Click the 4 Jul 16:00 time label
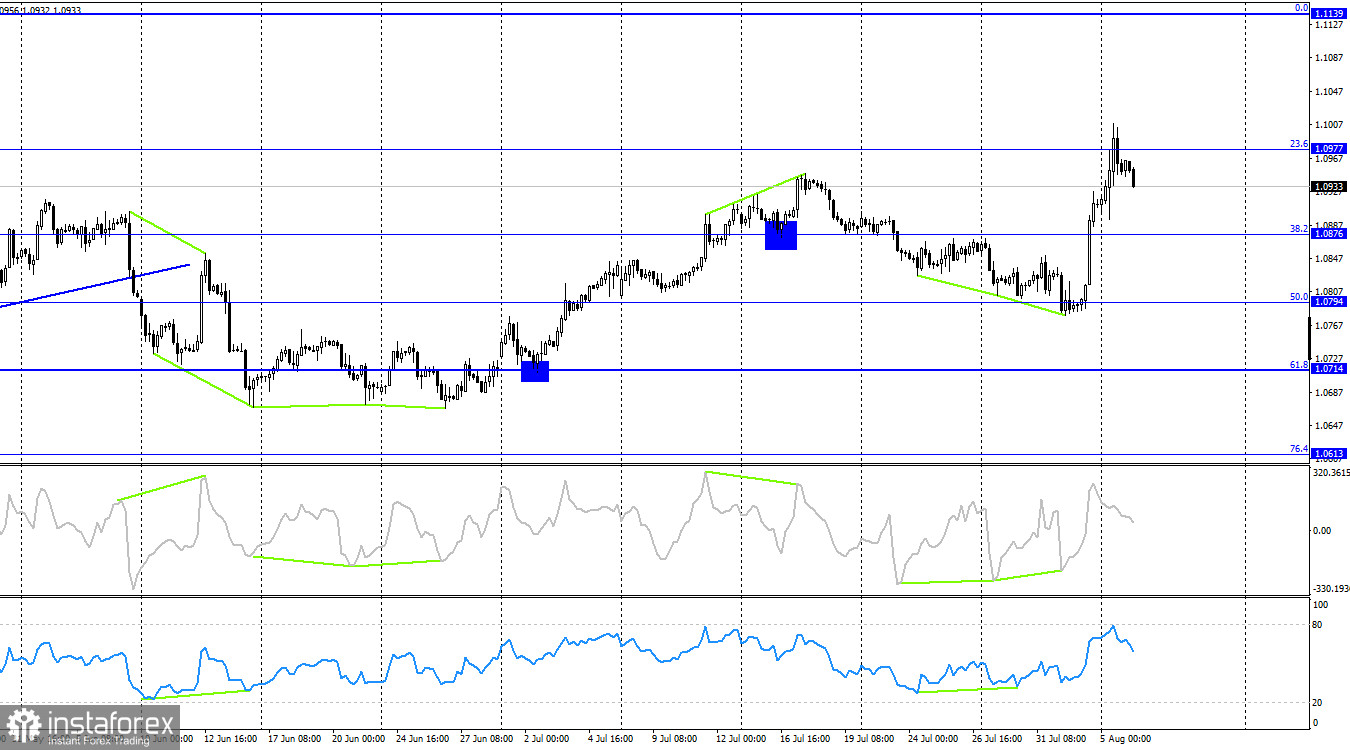 pyautogui.click(x=611, y=739)
